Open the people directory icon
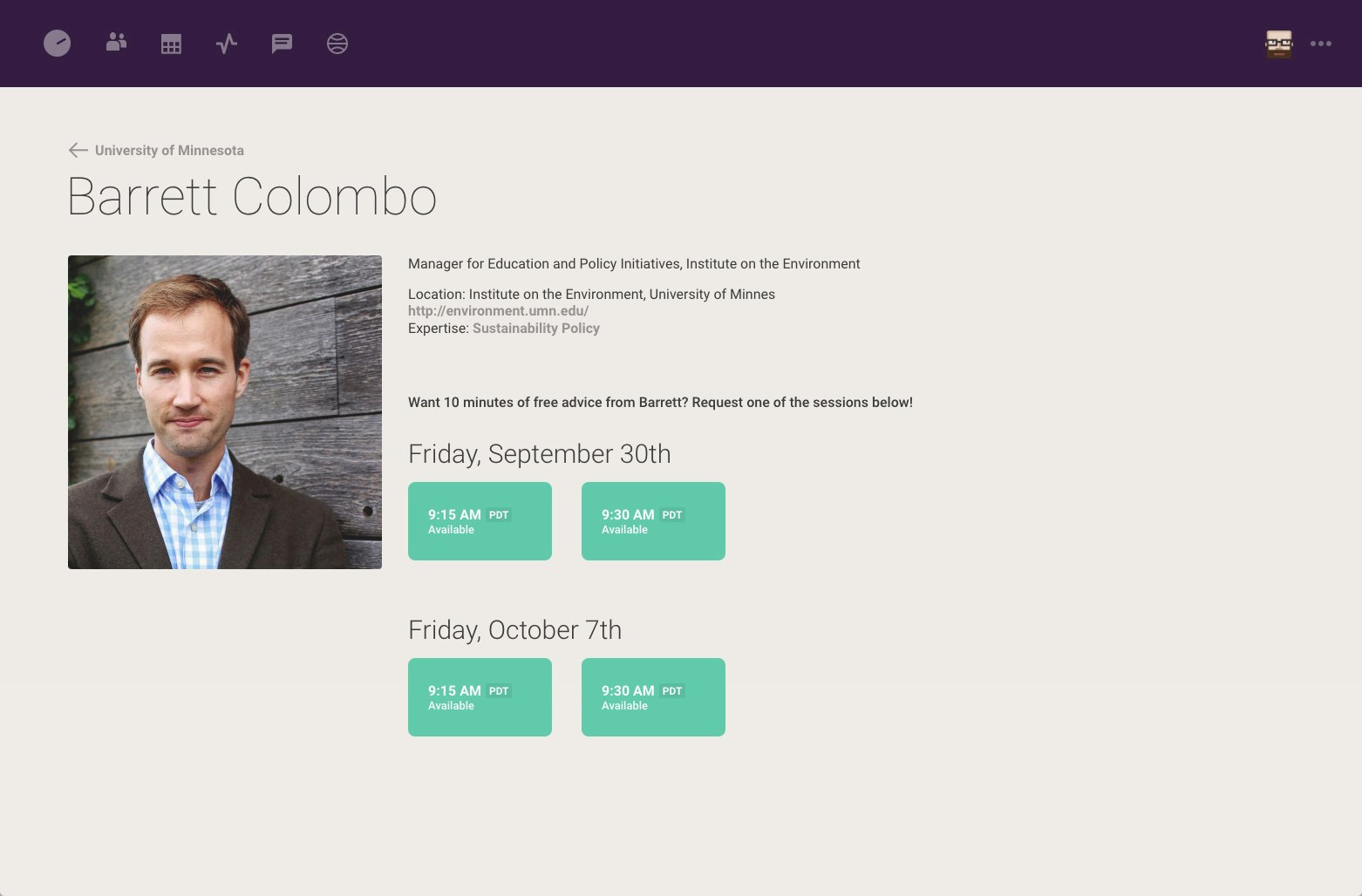Screen dimensions: 1362x896 pyautogui.click(x=116, y=43)
